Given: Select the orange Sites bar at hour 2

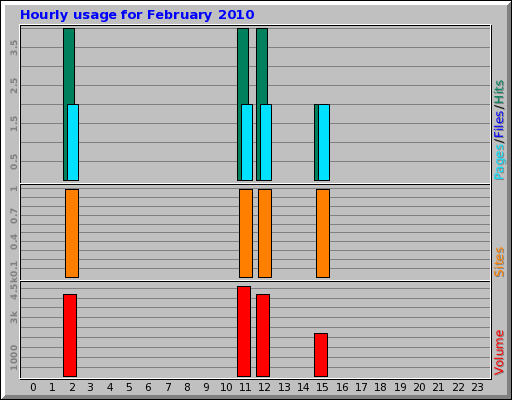Looking at the screenshot, I should pyautogui.click(x=72, y=233).
